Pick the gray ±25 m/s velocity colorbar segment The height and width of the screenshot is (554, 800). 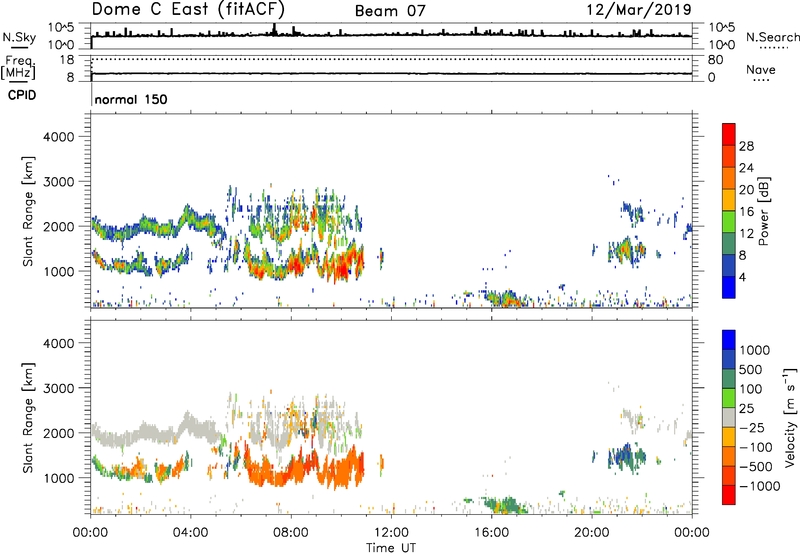(729, 417)
